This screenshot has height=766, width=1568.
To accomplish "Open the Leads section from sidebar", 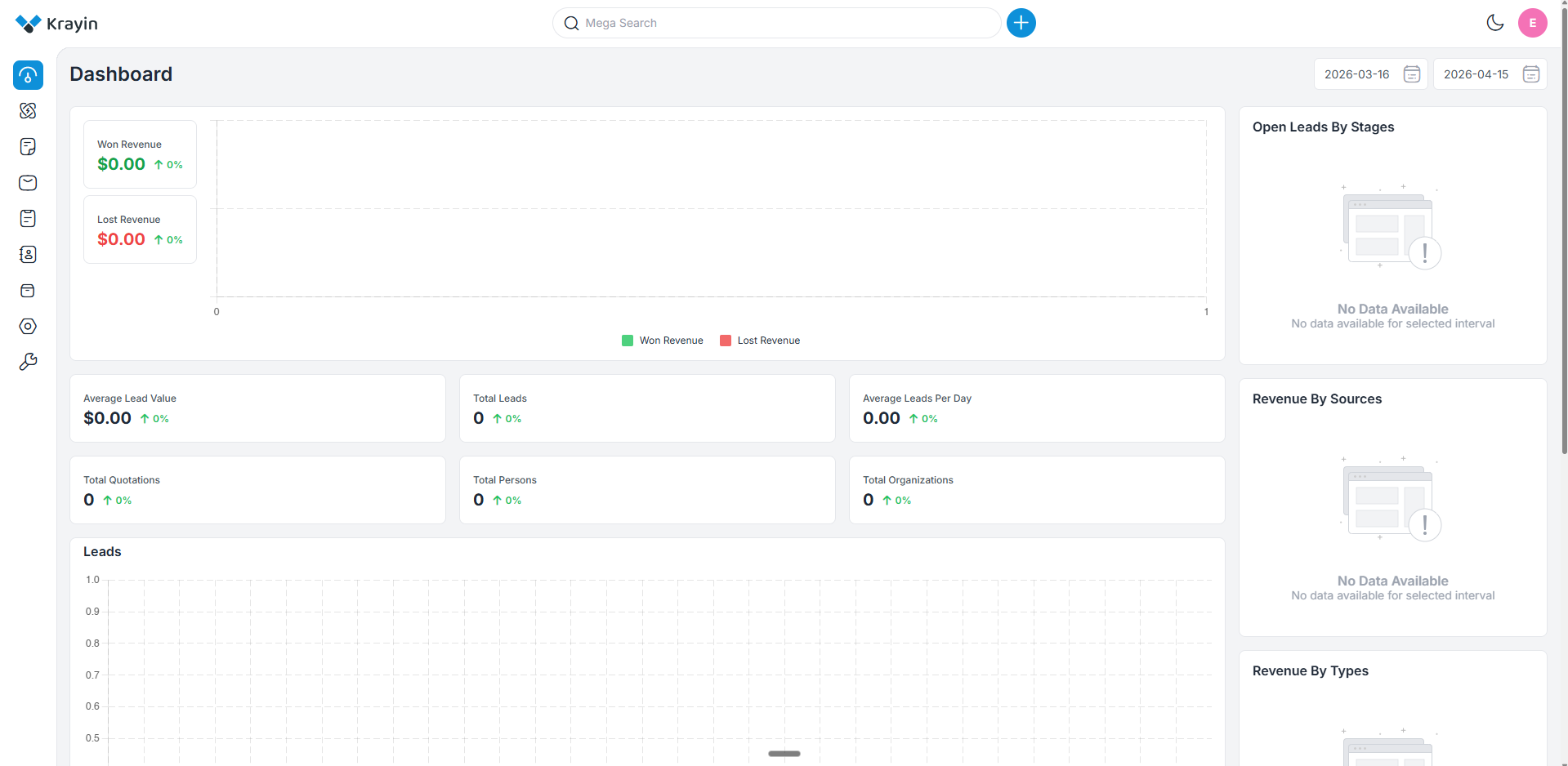I will 28,110.
